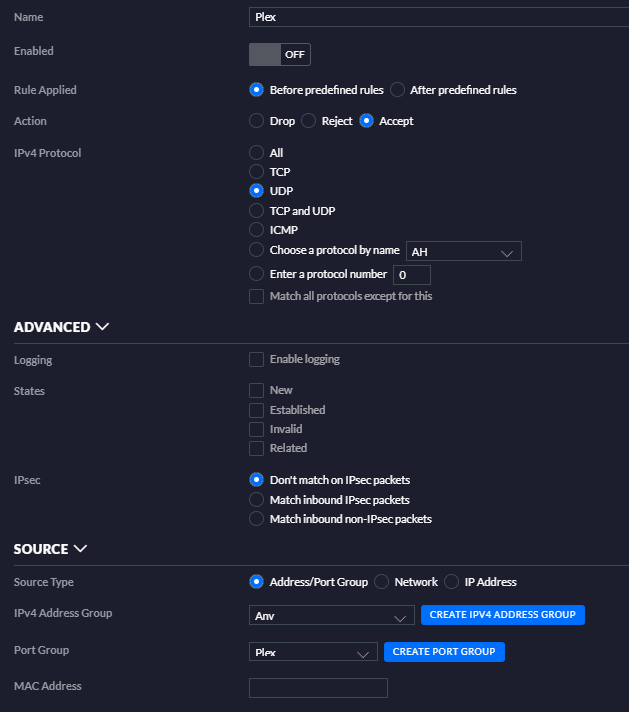Select Network as source type
Image resolution: width=629 pixels, height=712 pixels.
(x=381, y=582)
